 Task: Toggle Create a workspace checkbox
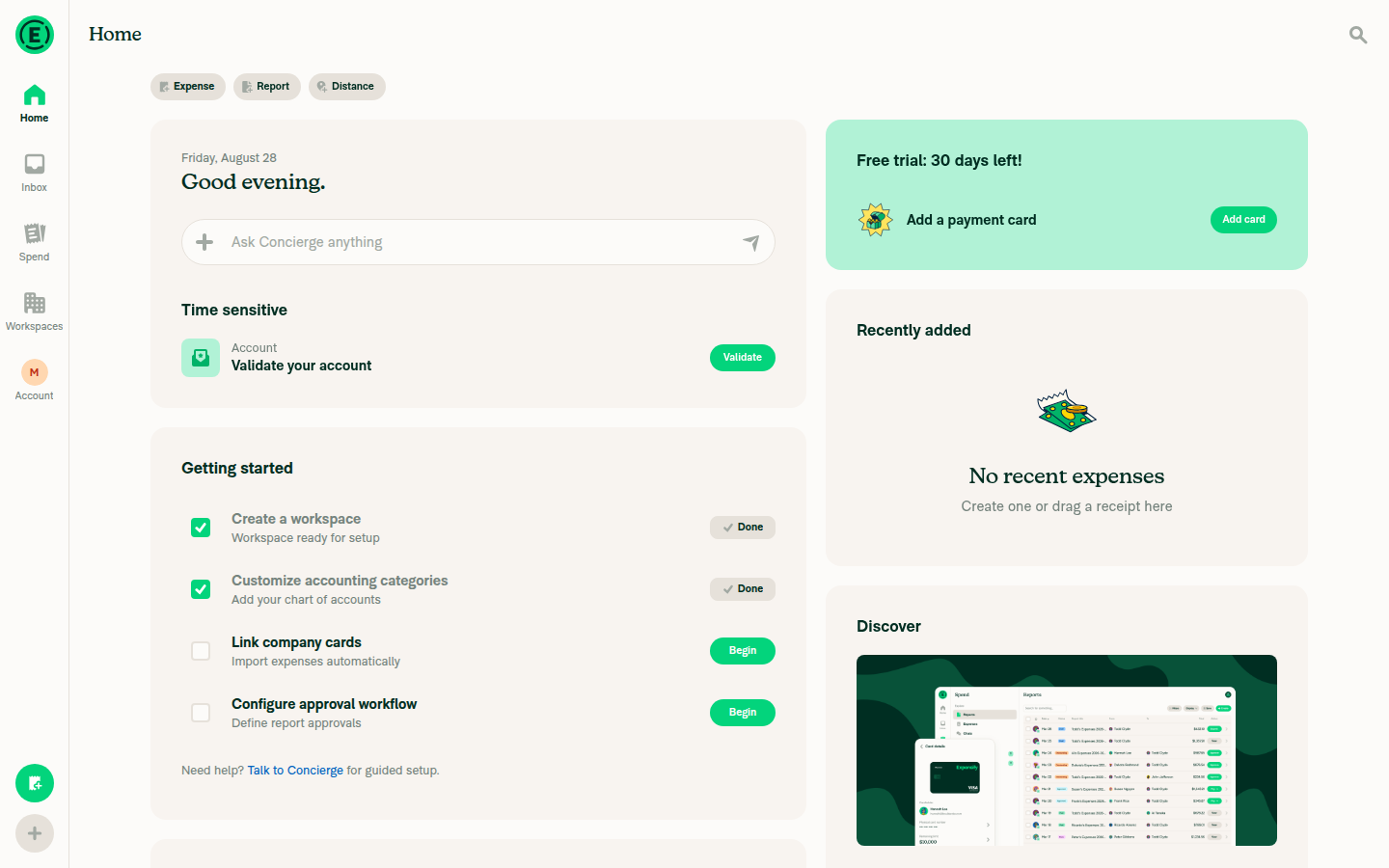201,528
